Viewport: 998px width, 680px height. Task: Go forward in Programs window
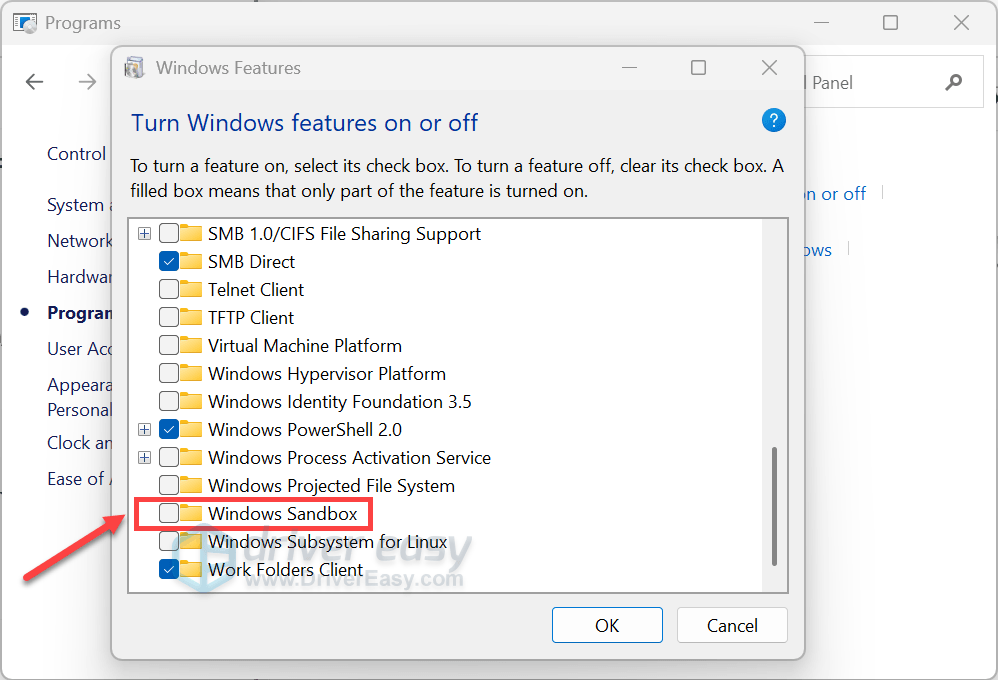pyautogui.click(x=87, y=81)
